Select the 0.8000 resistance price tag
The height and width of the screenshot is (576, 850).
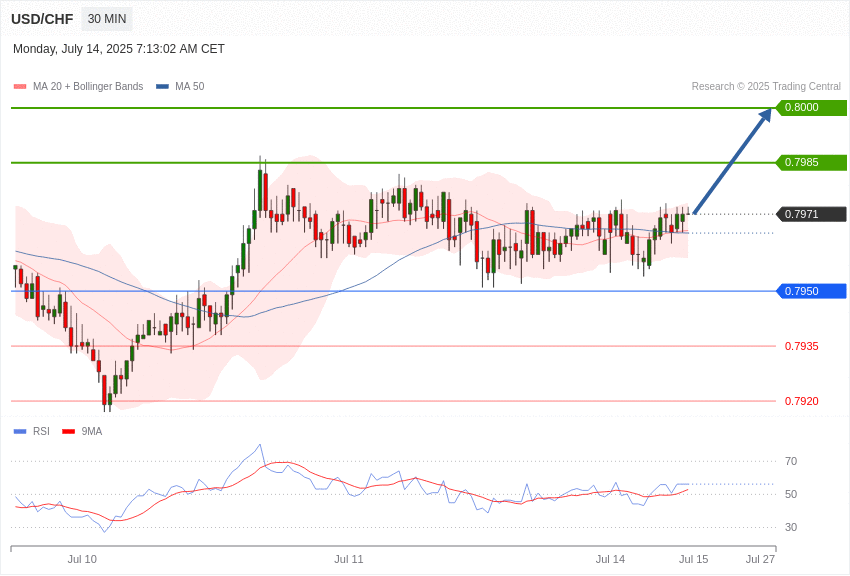811,107
